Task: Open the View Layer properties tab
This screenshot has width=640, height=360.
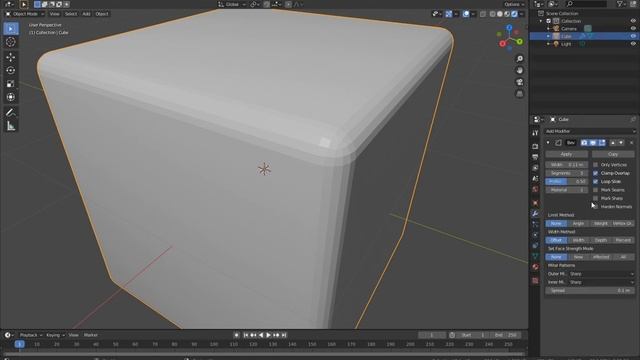Action: click(x=535, y=168)
